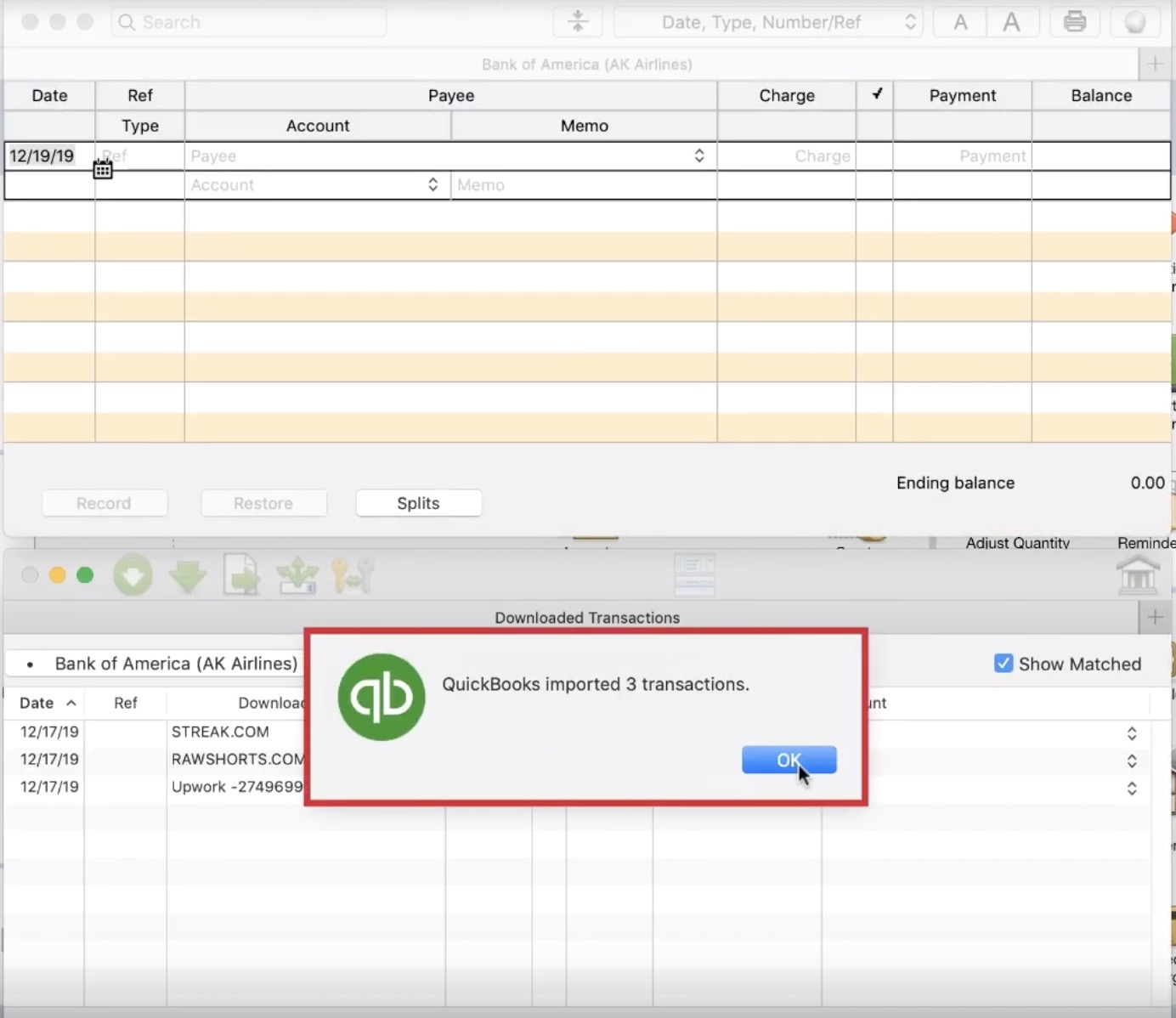Image resolution: width=1176 pixels, height=1018 pixels.
Task: Select the RAWSHORTS.COM transaction row
Action: 576,760
